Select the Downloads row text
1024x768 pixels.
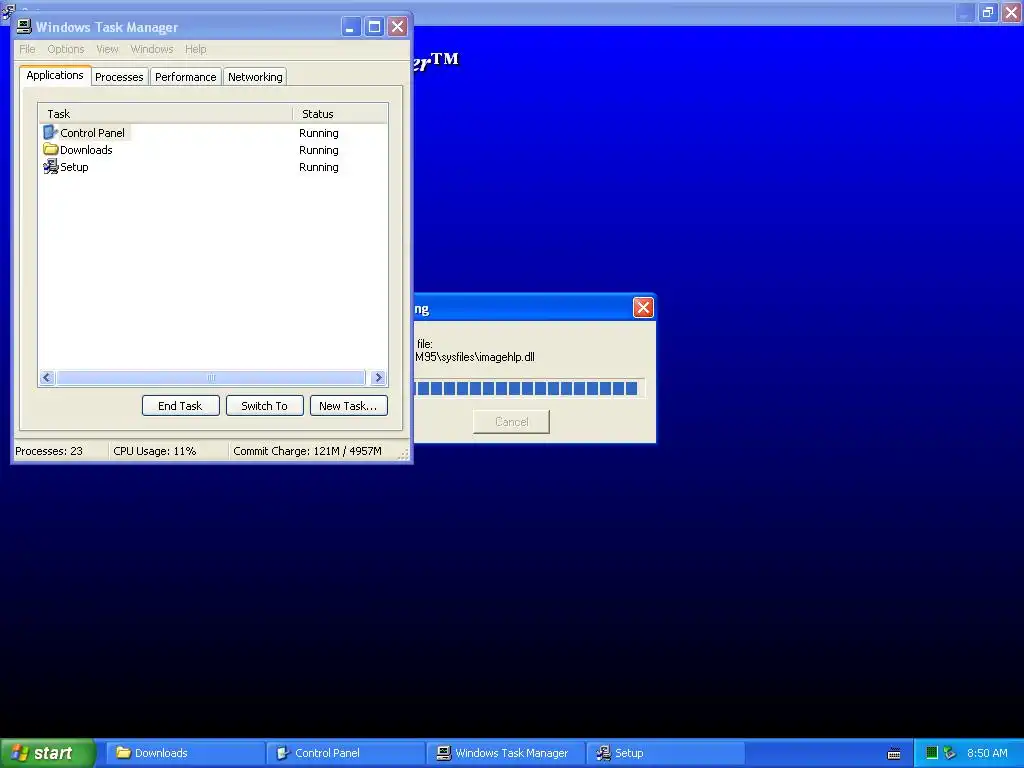point(86,150)
